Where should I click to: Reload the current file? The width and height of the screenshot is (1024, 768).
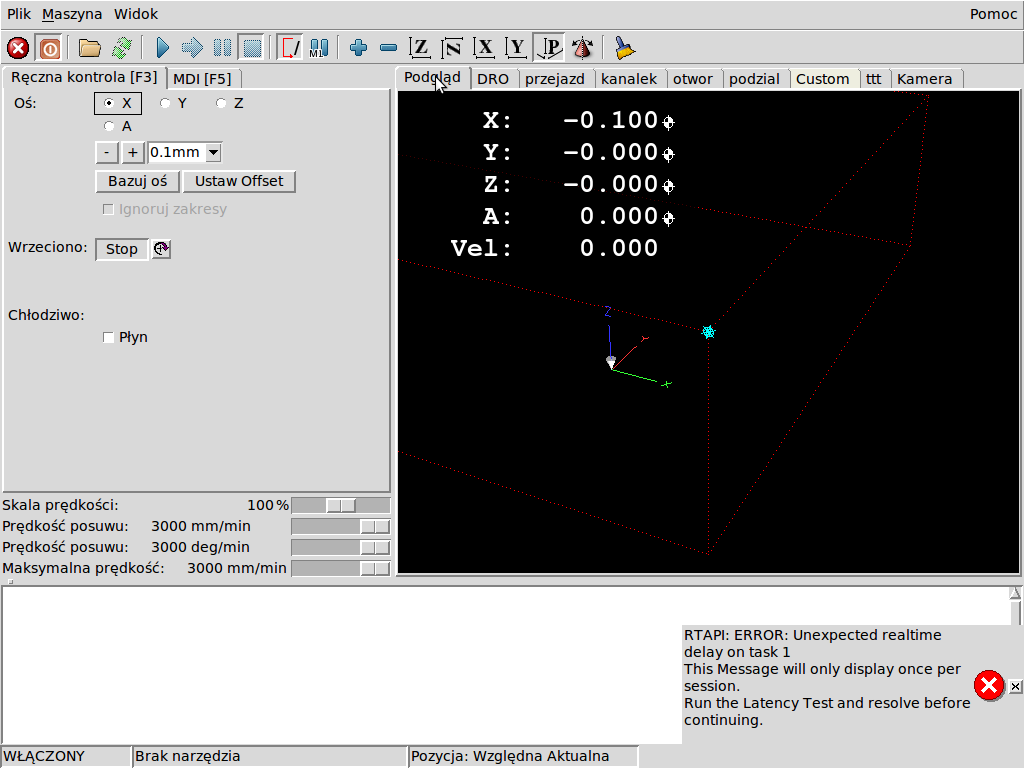click(122, 48)
